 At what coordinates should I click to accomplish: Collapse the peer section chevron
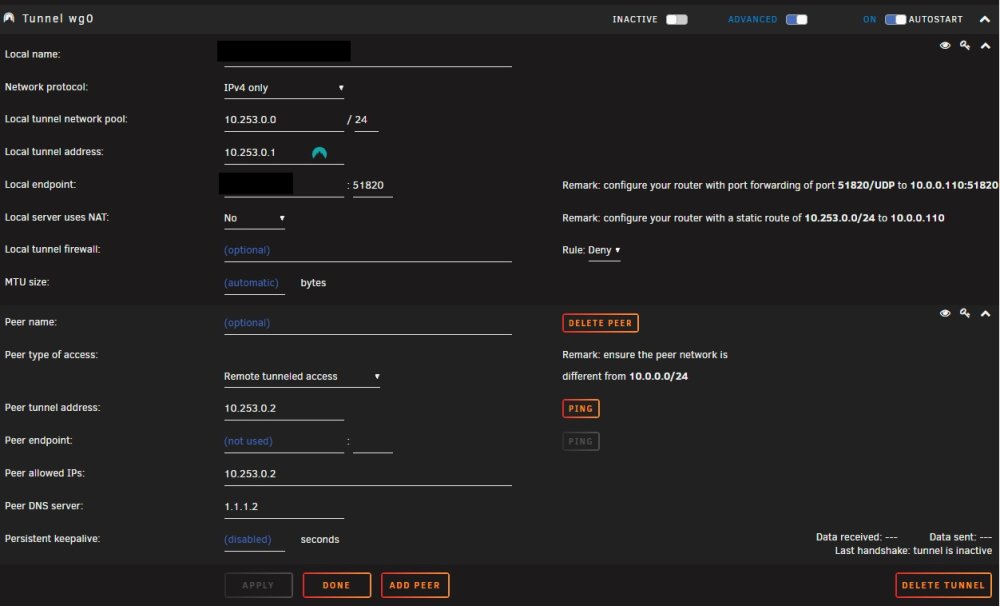pyautogui.click(x=985, y=314)
